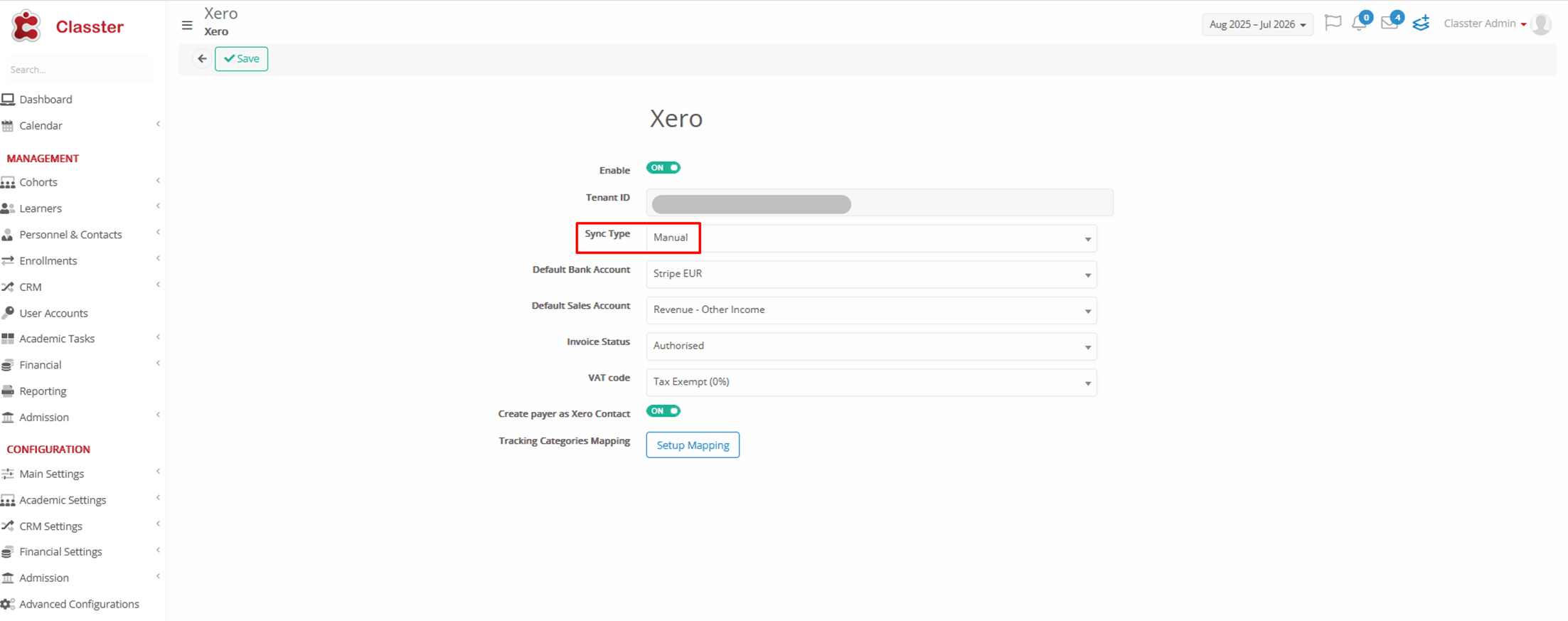Open the messages envelope icon

(1389, 23)
